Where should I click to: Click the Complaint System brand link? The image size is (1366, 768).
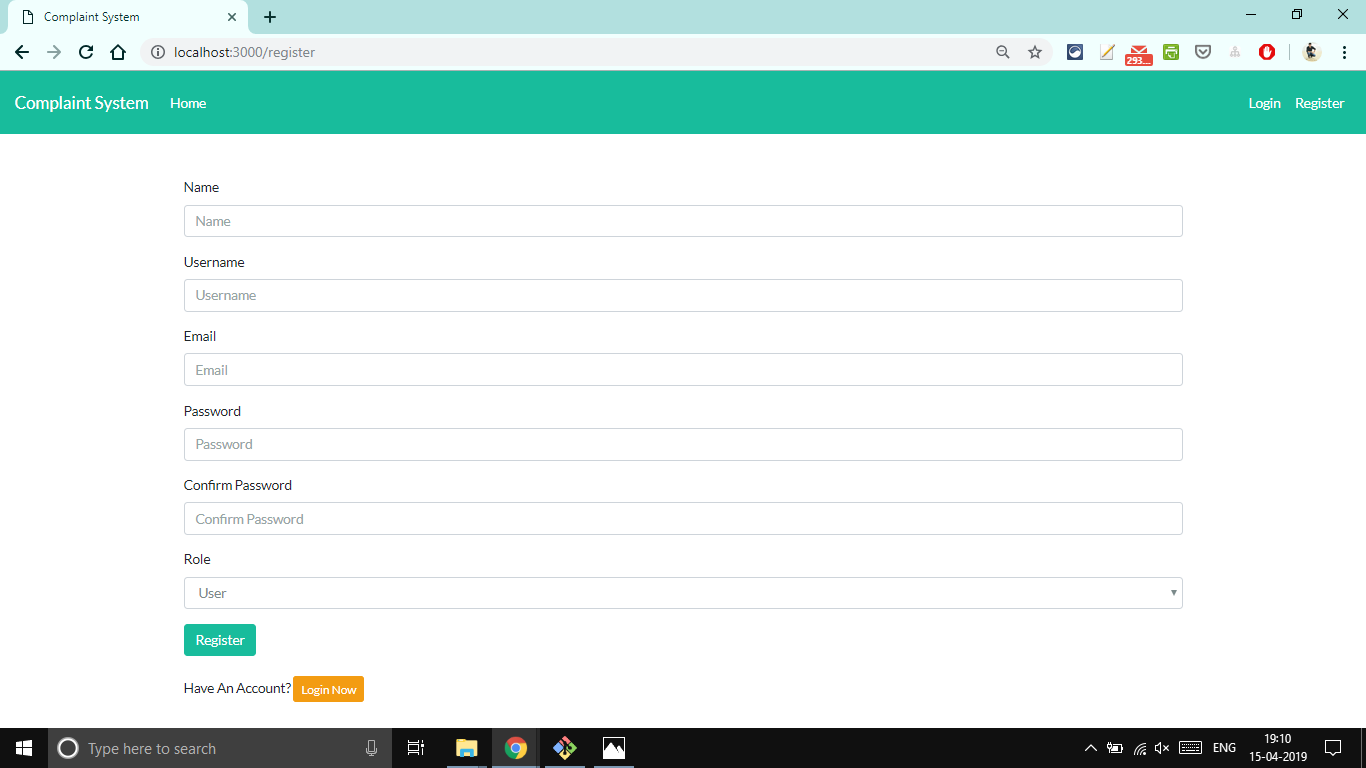tap(82, 103)
